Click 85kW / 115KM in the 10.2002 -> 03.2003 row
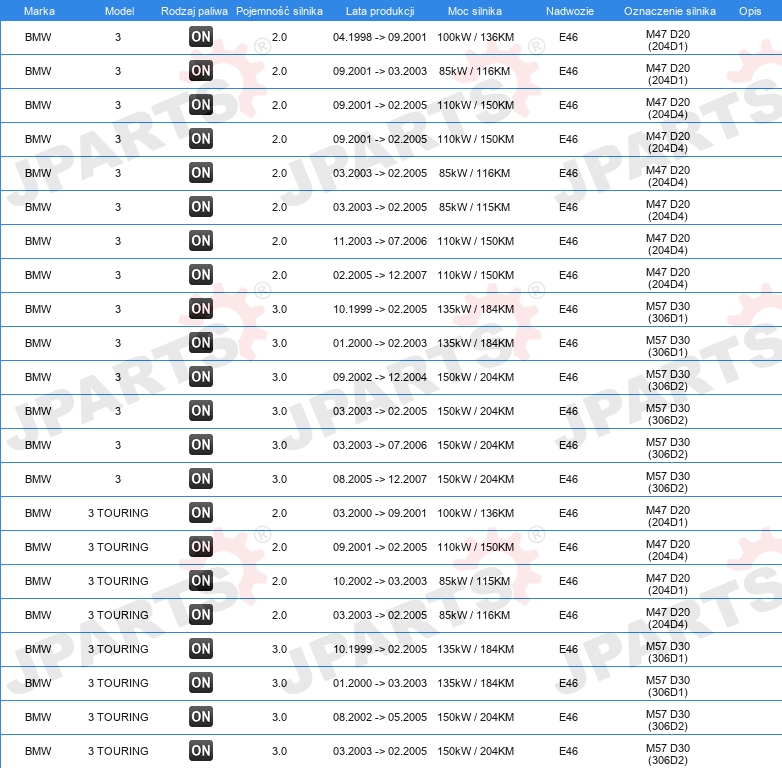Image resolution: width=782 pixels, height=768 pixels. [474, 581]
